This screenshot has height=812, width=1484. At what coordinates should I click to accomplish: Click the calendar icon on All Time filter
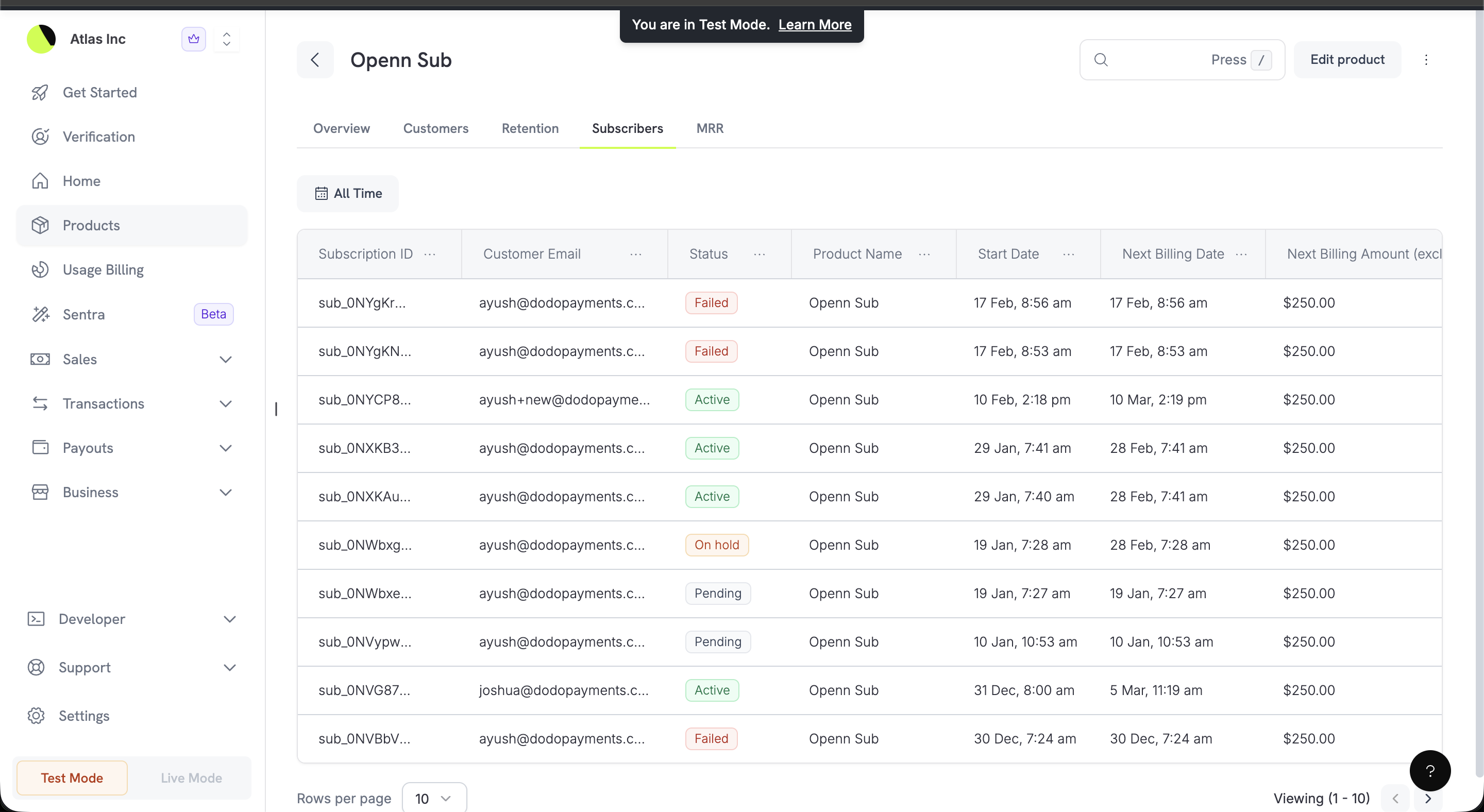322,194
